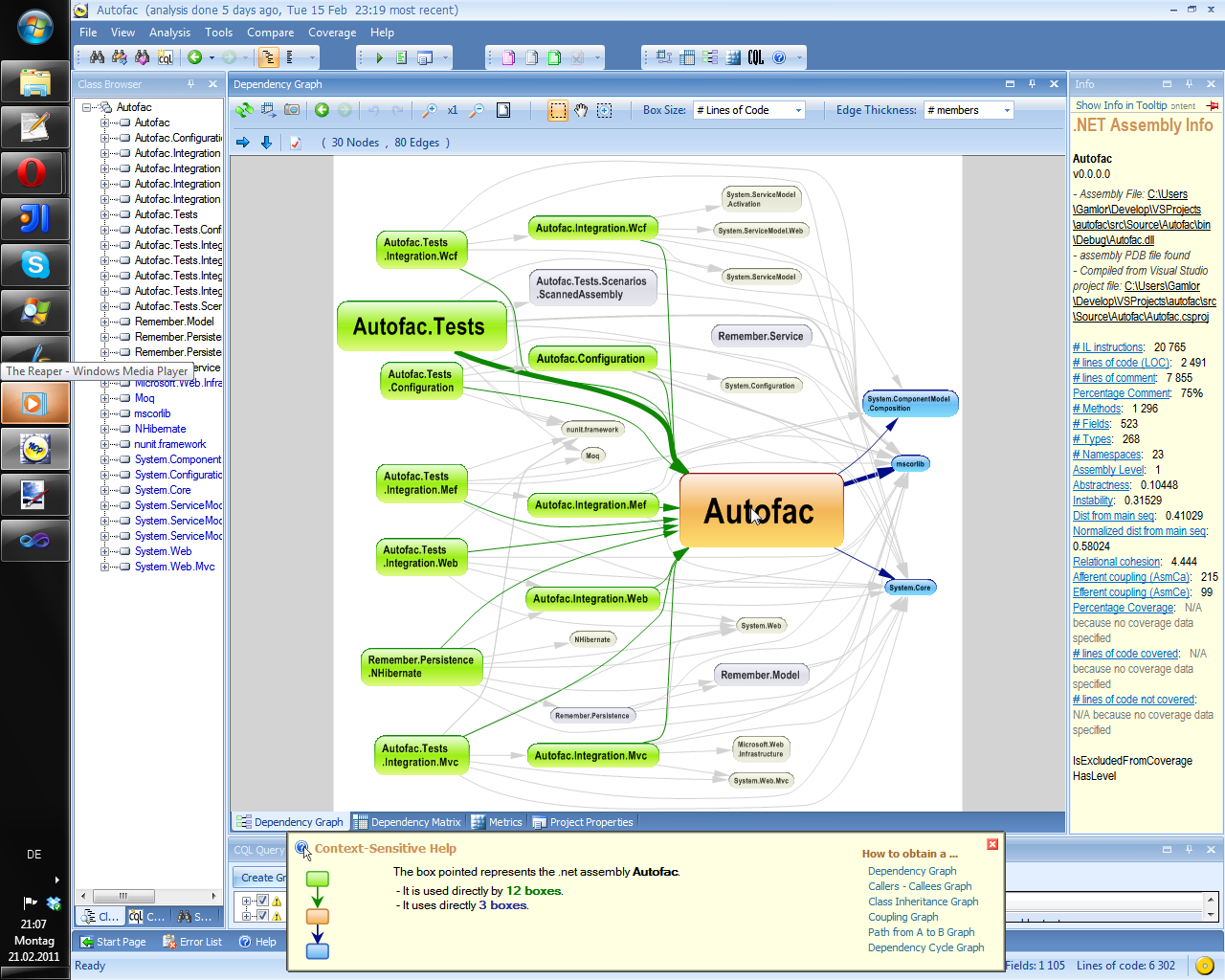The width and height of the screenshot is (1225, 980).
Task: Expand the NHibernate tree node
Action: click(104, 429)
